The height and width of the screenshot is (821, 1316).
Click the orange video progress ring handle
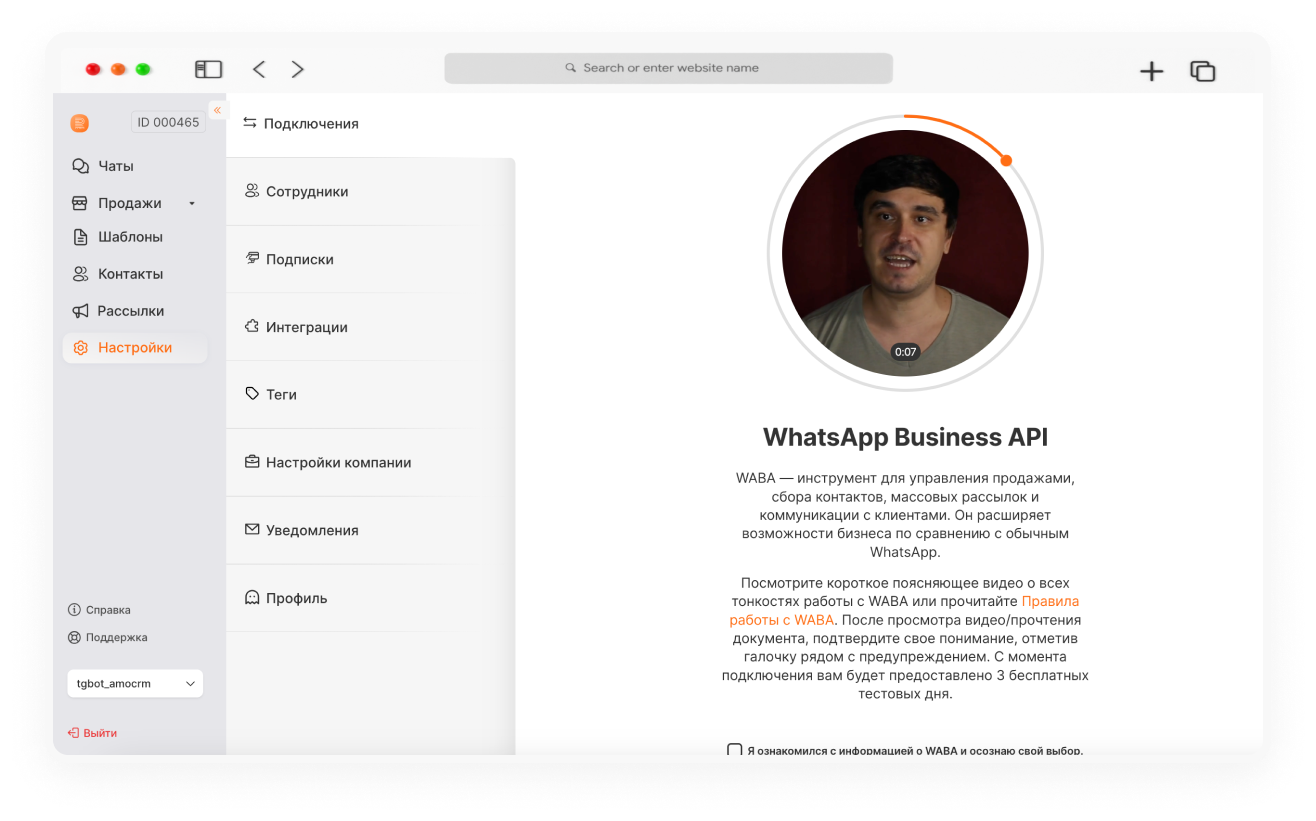pos(1006,160)
